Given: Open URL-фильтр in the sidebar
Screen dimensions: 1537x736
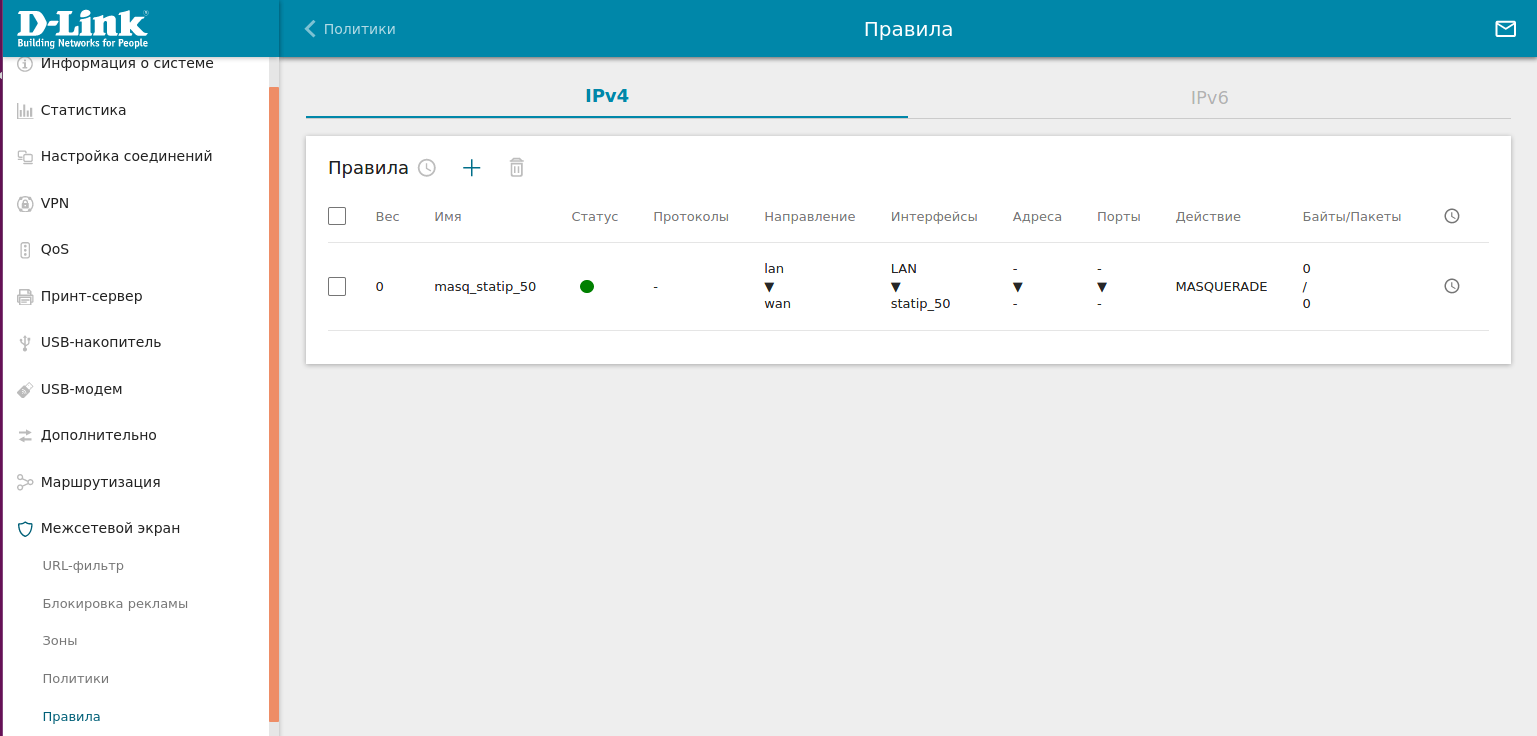Looking at the screenshot, I should pos(83,566).
